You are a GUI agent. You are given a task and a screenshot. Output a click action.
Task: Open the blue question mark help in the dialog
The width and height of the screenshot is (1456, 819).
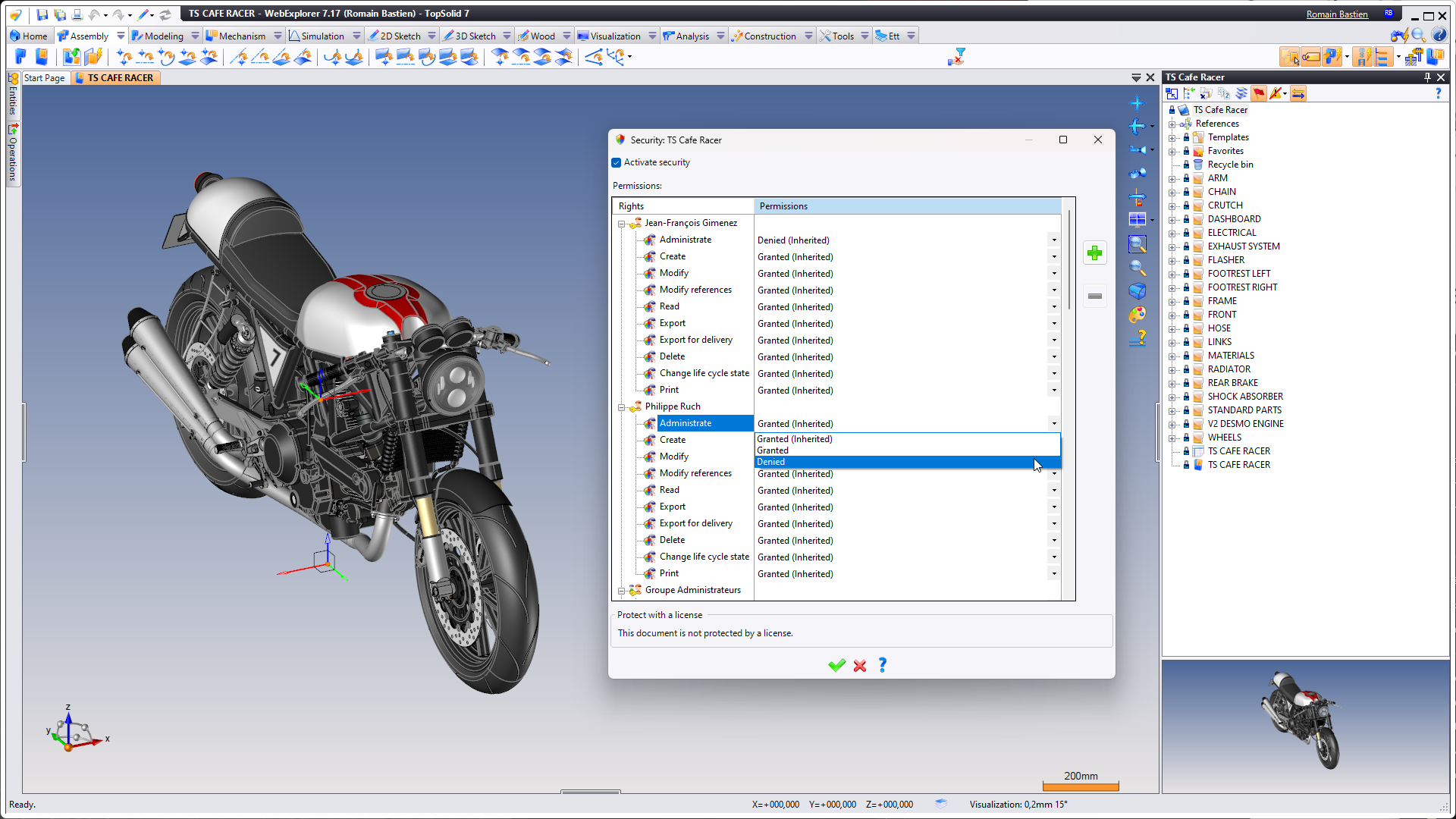(883, 665)
